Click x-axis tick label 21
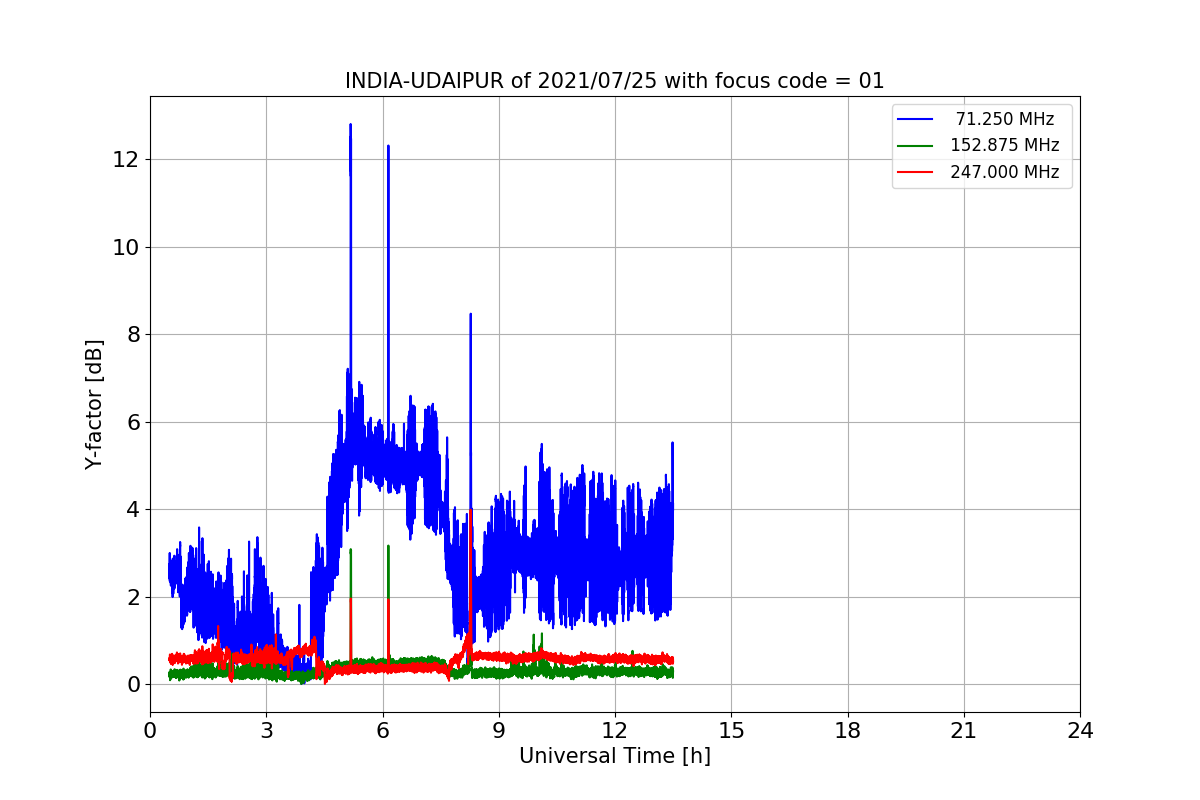 tap(964, 731)
